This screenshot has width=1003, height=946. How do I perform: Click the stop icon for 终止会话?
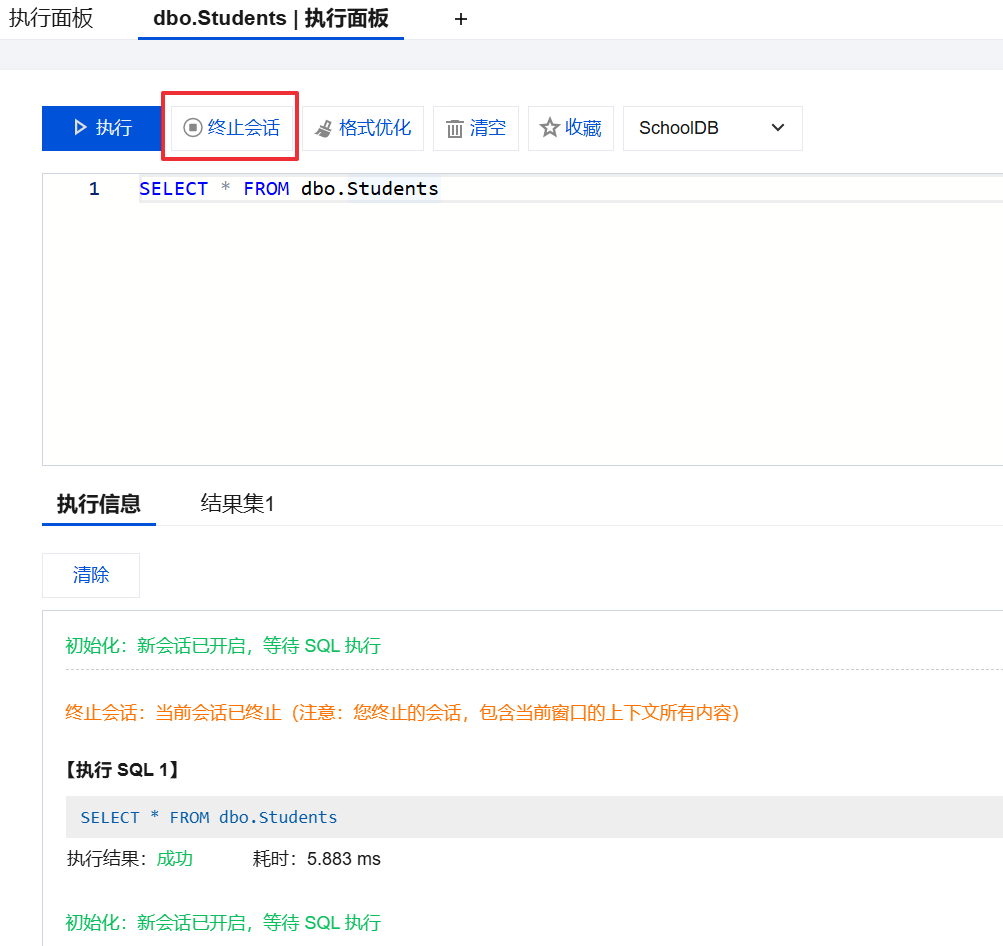(x=193, y=128)
